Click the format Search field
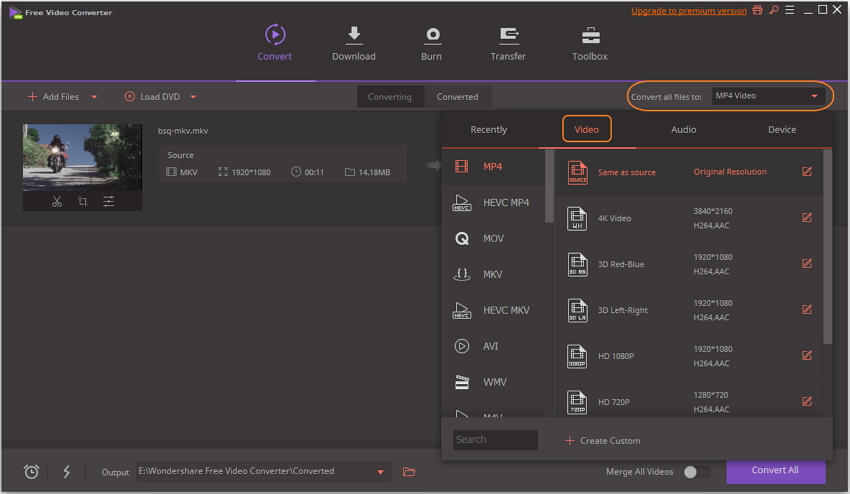This screenshot has width=850, height=494. (x=495, y=440)
